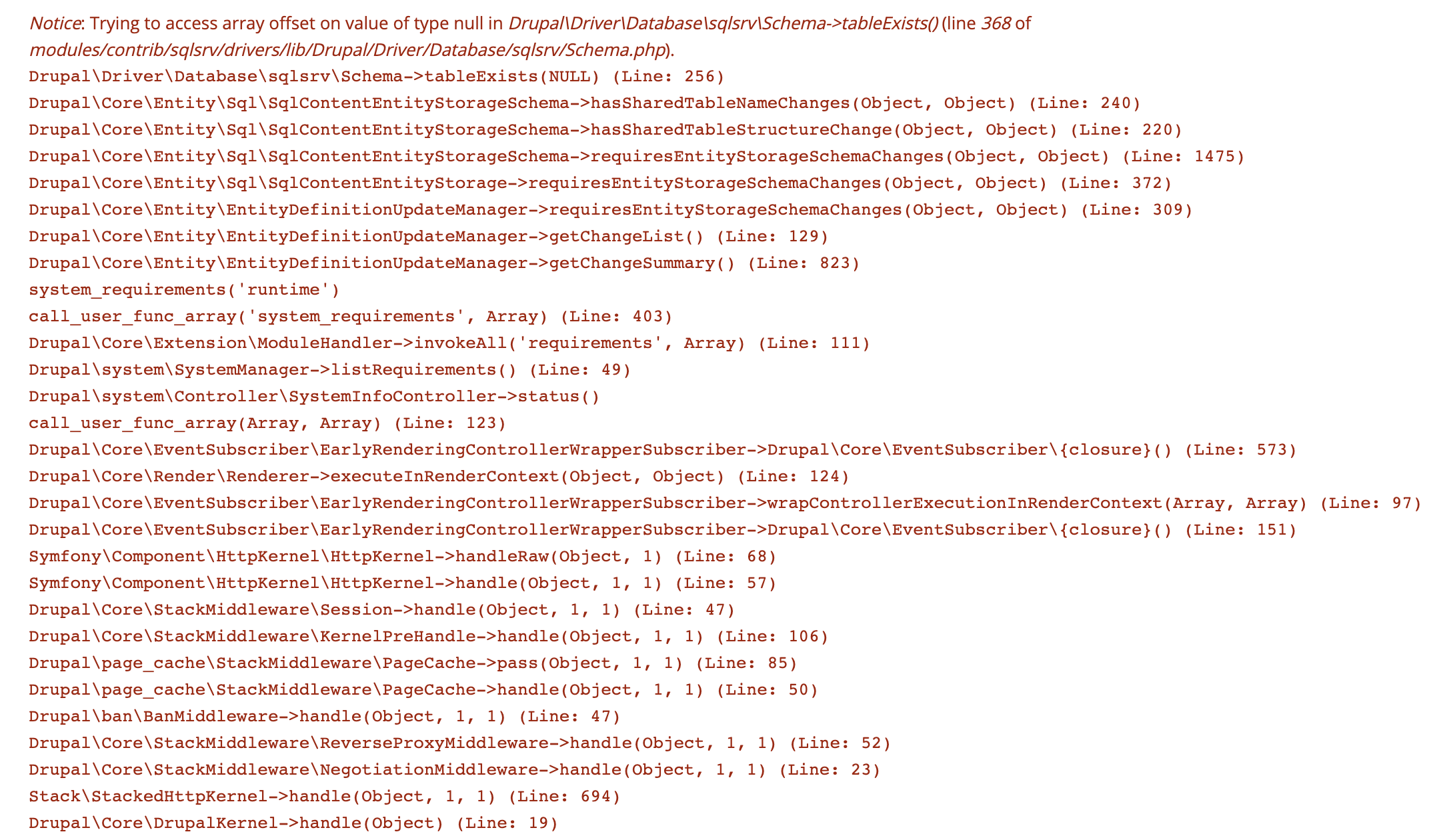The height and width of the screenshot is (840, 1439).
Task: Click the tableExists(NULL) stack trace line
Action: point(376,77)
